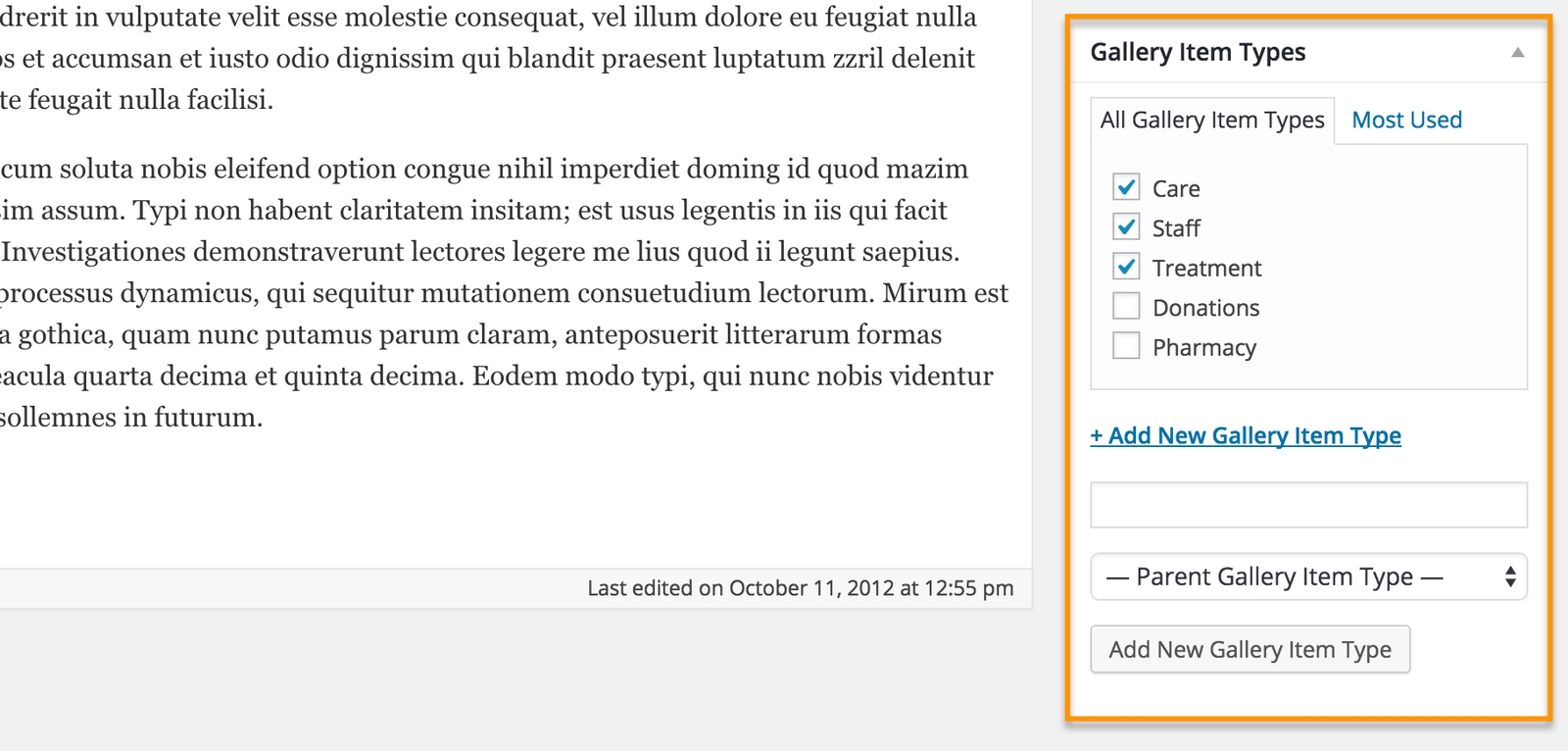
Task: Open the Parent Gallery Item Type dropdown
Action: tap(1308, 576)
